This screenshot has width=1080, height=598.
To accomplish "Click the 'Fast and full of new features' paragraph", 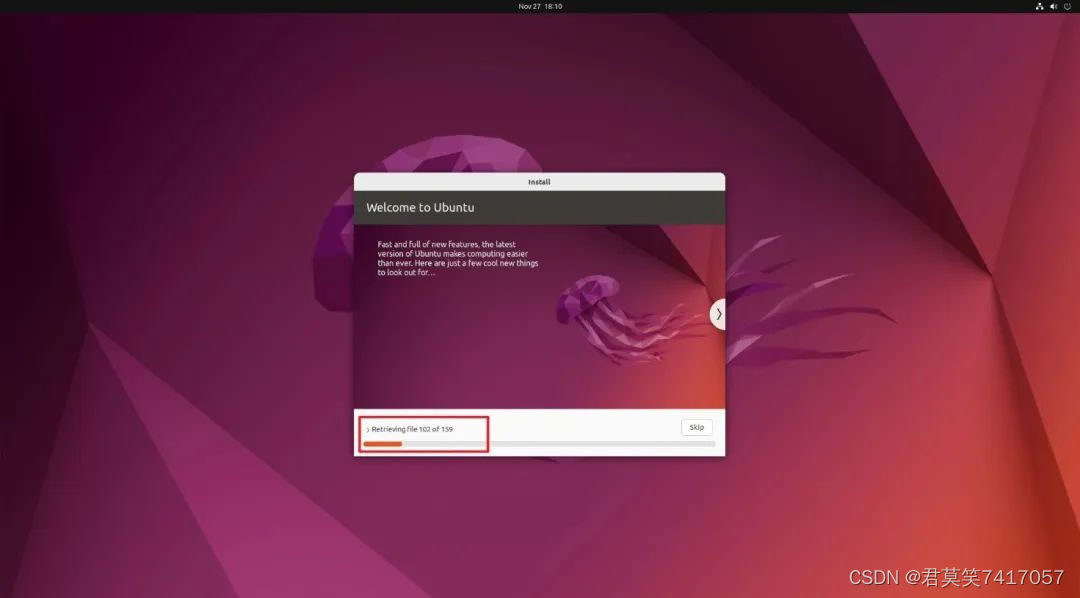I will tap(457, 258).
